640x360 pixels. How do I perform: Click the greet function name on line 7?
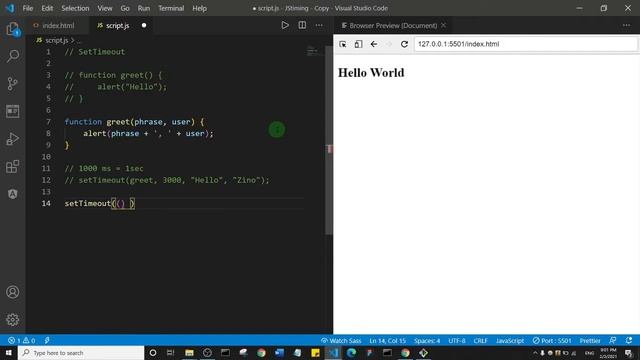[x=118, y=122]
